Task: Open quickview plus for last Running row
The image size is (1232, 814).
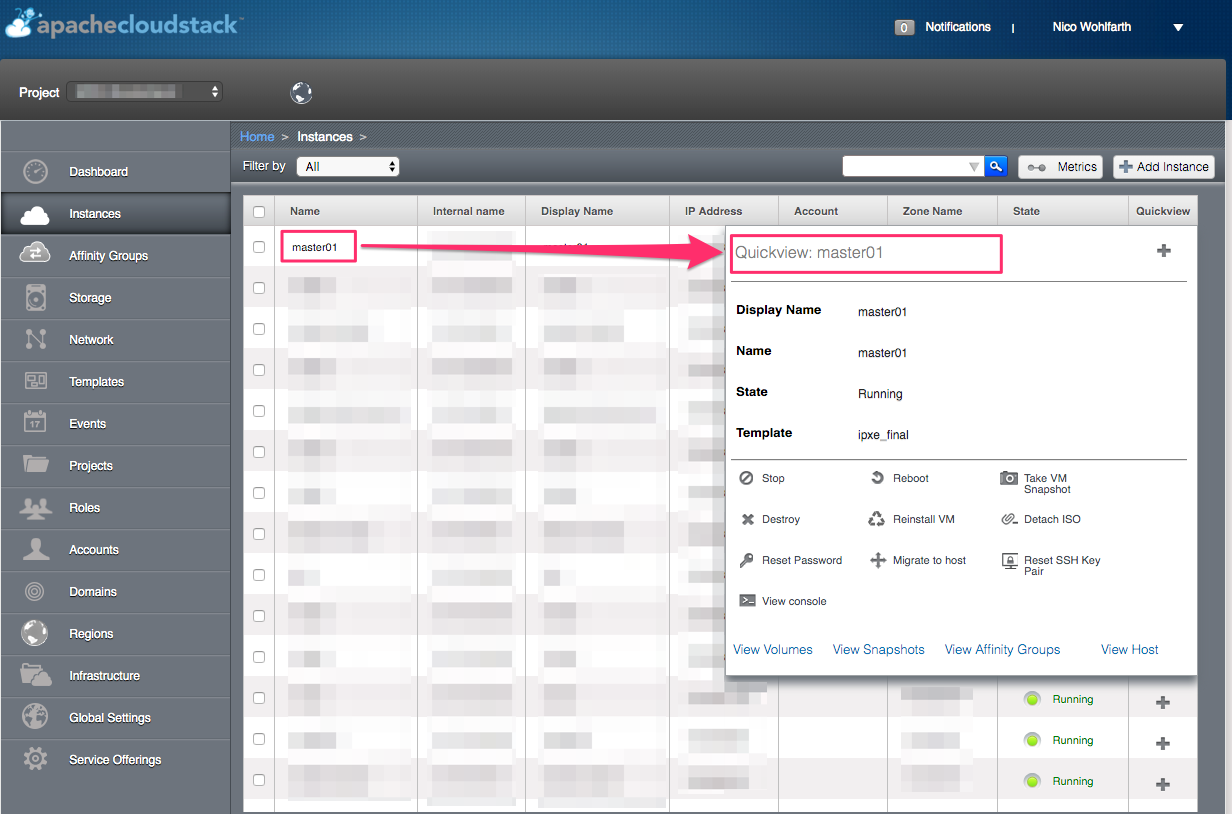Action: pos(1163,784)
